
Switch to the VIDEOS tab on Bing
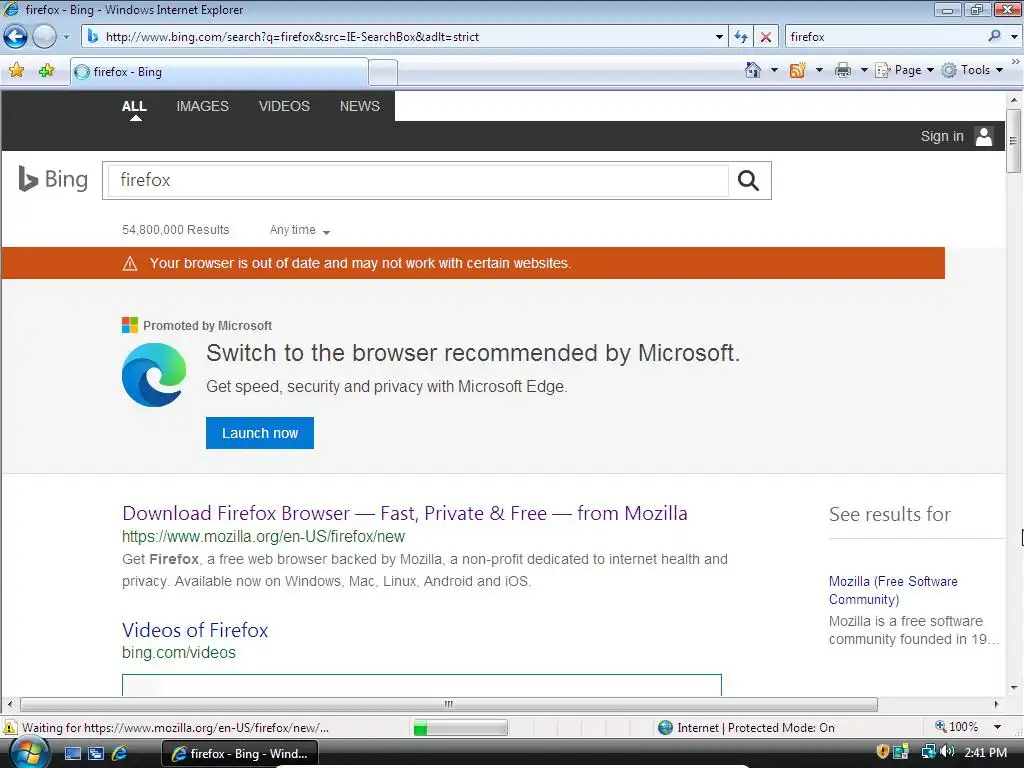pyautogui.click(x=284, y=106)
